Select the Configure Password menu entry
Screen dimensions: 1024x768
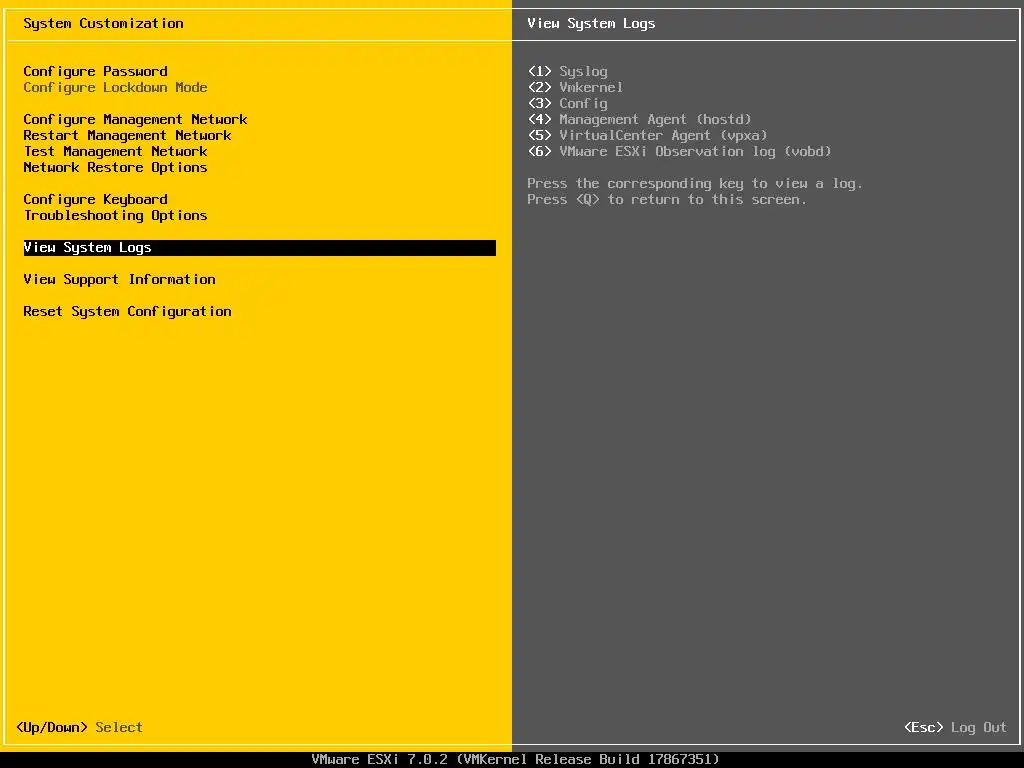click(x=95, y=72)
